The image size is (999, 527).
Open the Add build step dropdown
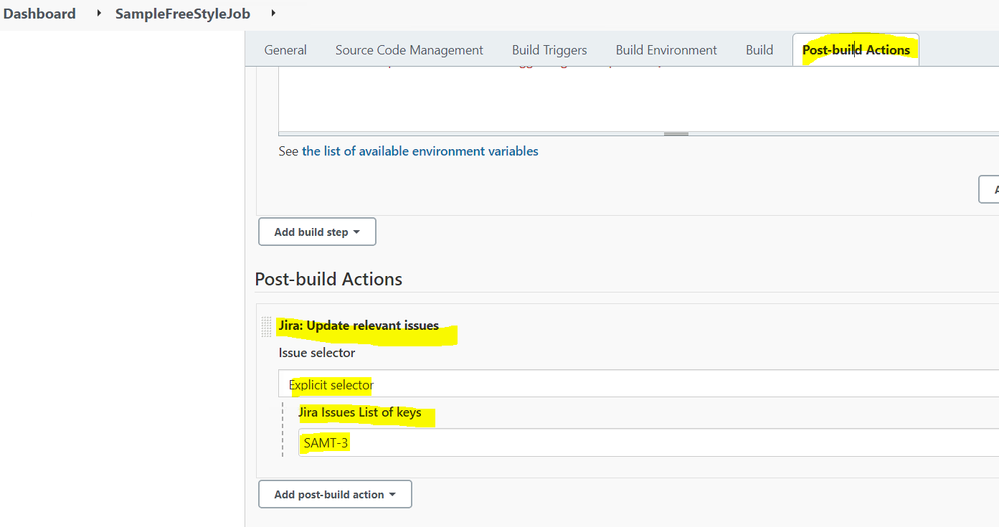point(317,232)
